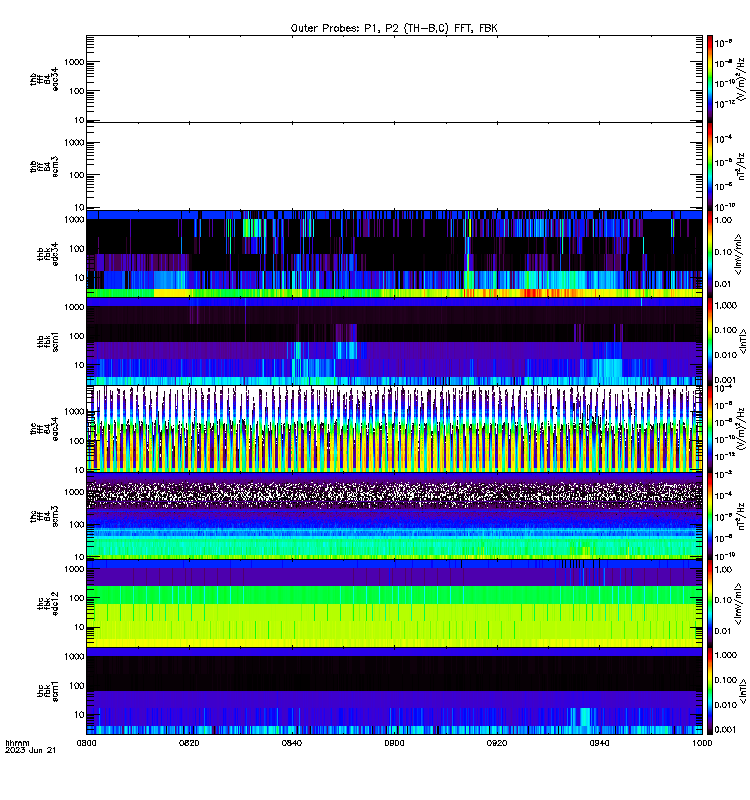Click the 'thc fbk scm1' panel label

click(x=48, y=691)
